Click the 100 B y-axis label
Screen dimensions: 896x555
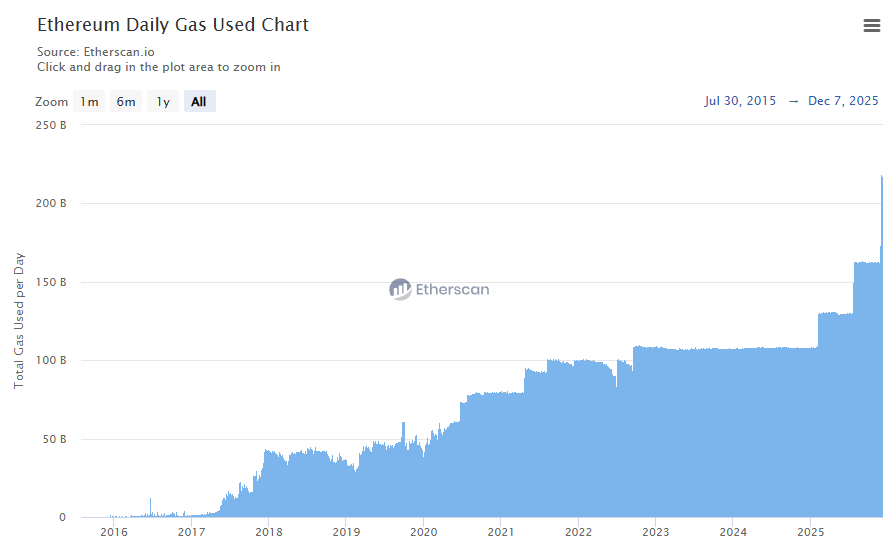coord(50,360)
